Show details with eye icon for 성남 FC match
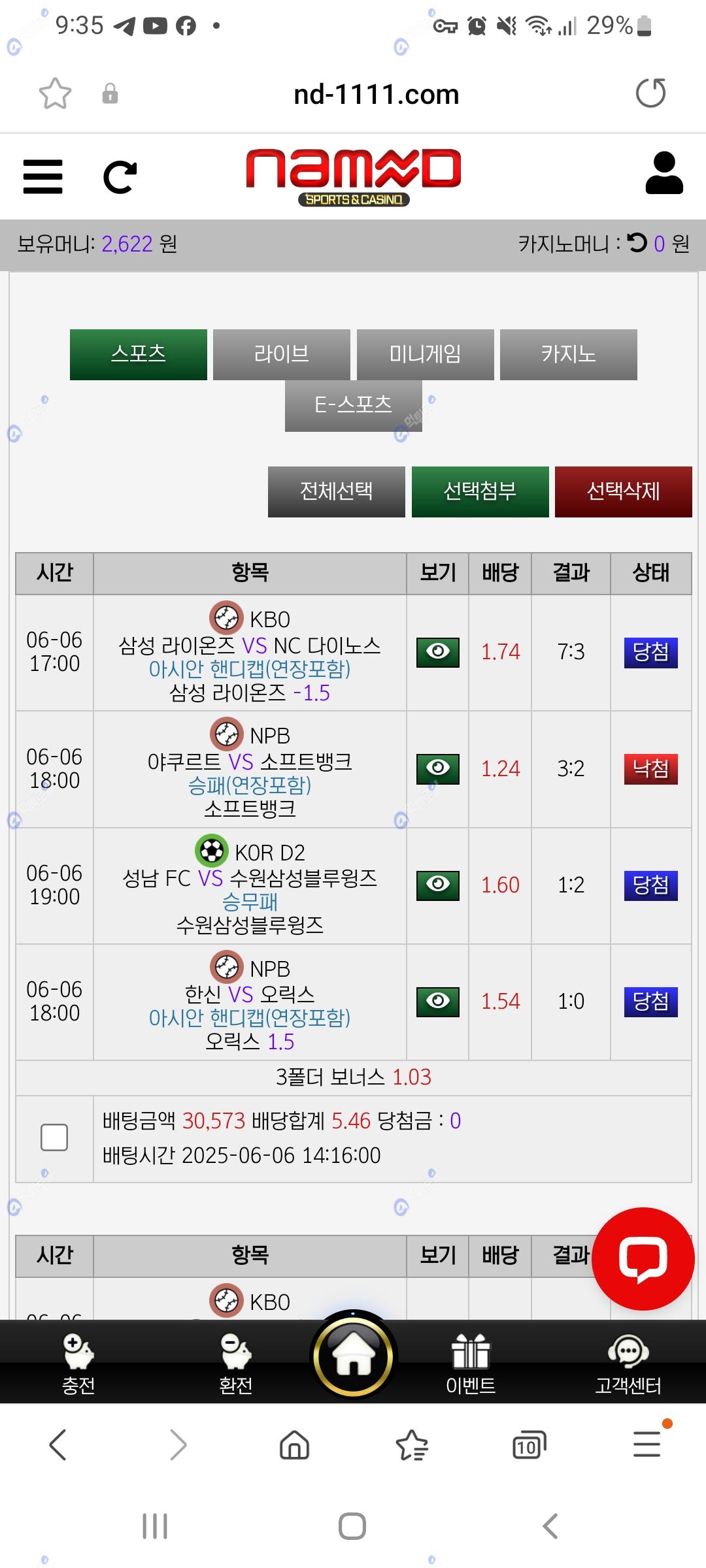706x1568 pixels. tap(438, 885)
